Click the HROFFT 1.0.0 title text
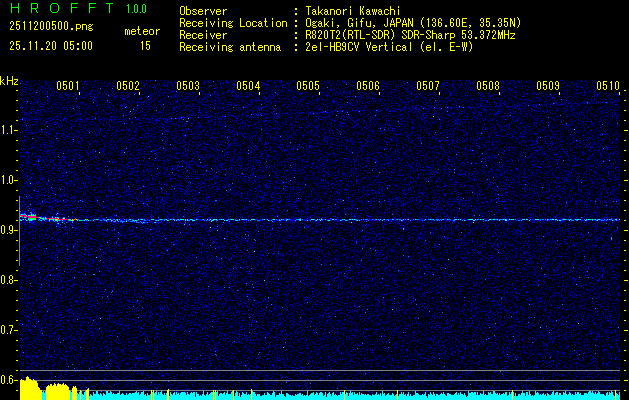This screenshot has width=629, height=400. click(x=78, y=8)
